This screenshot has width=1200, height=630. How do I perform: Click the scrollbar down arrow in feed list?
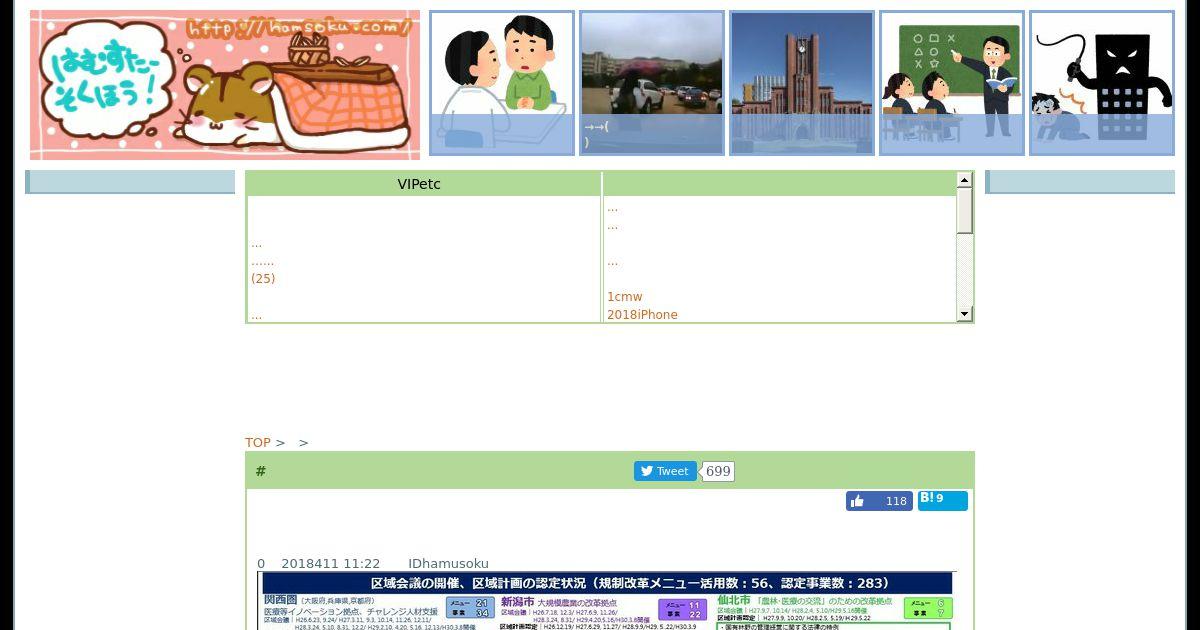click(965, 314)
